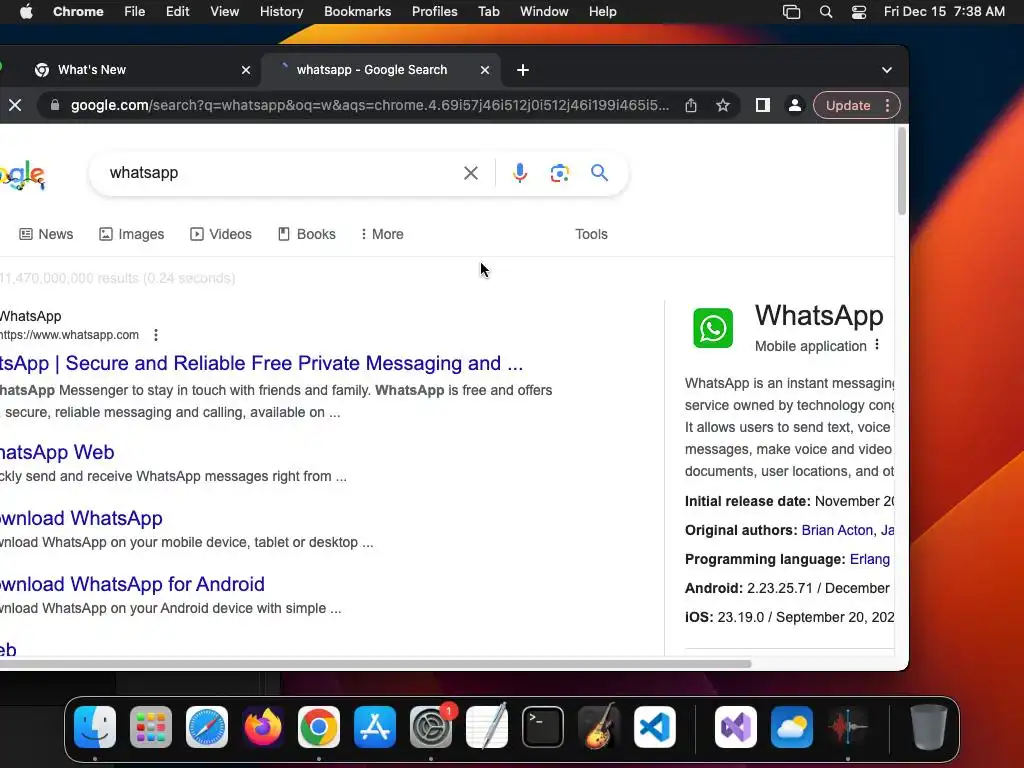This screenshot has width=1024, height=768.
Task: Open the Bookmarks menu
Action: click(x=357, y=12)
